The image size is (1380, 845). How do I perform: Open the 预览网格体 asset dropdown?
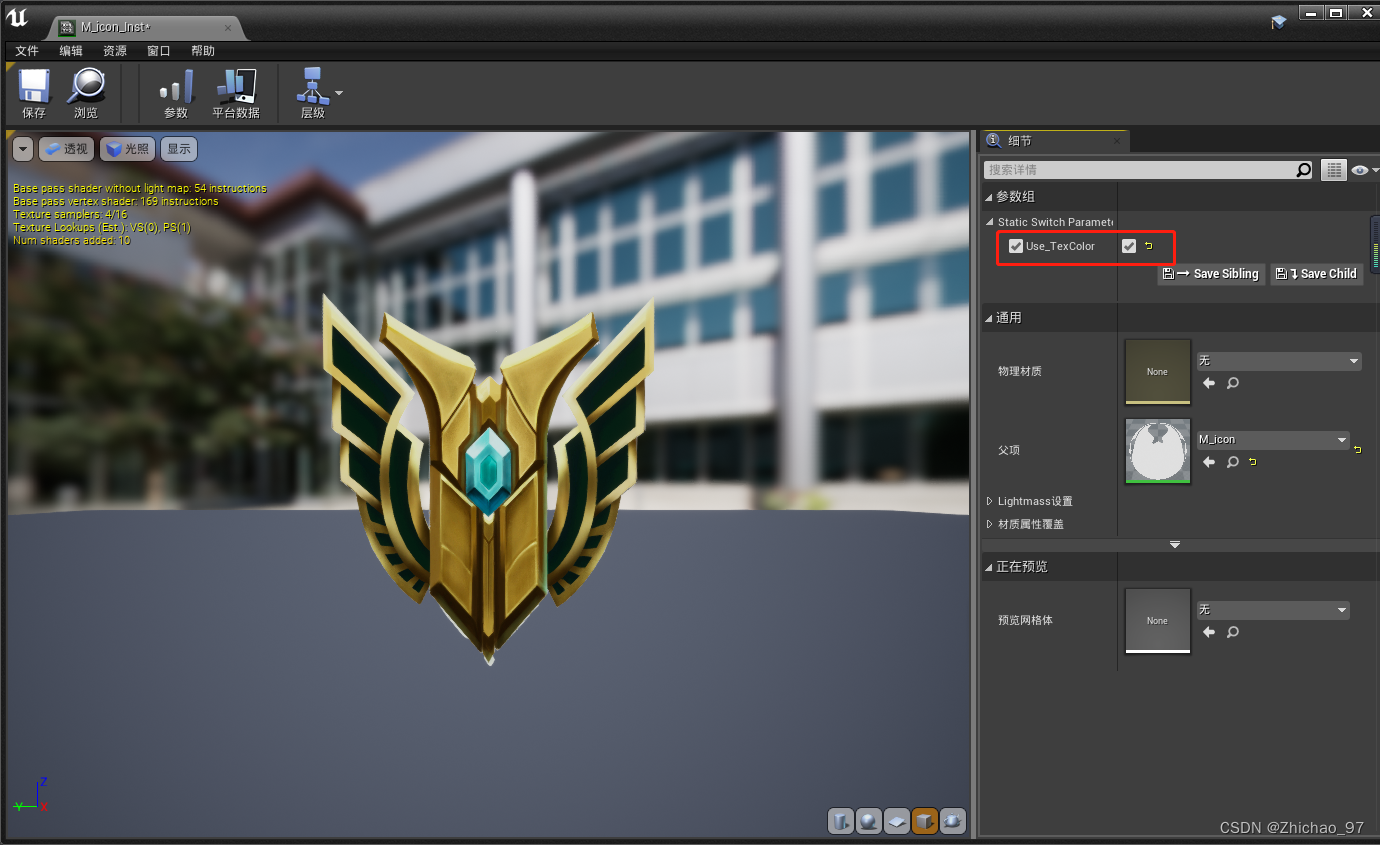point(1273,610)
